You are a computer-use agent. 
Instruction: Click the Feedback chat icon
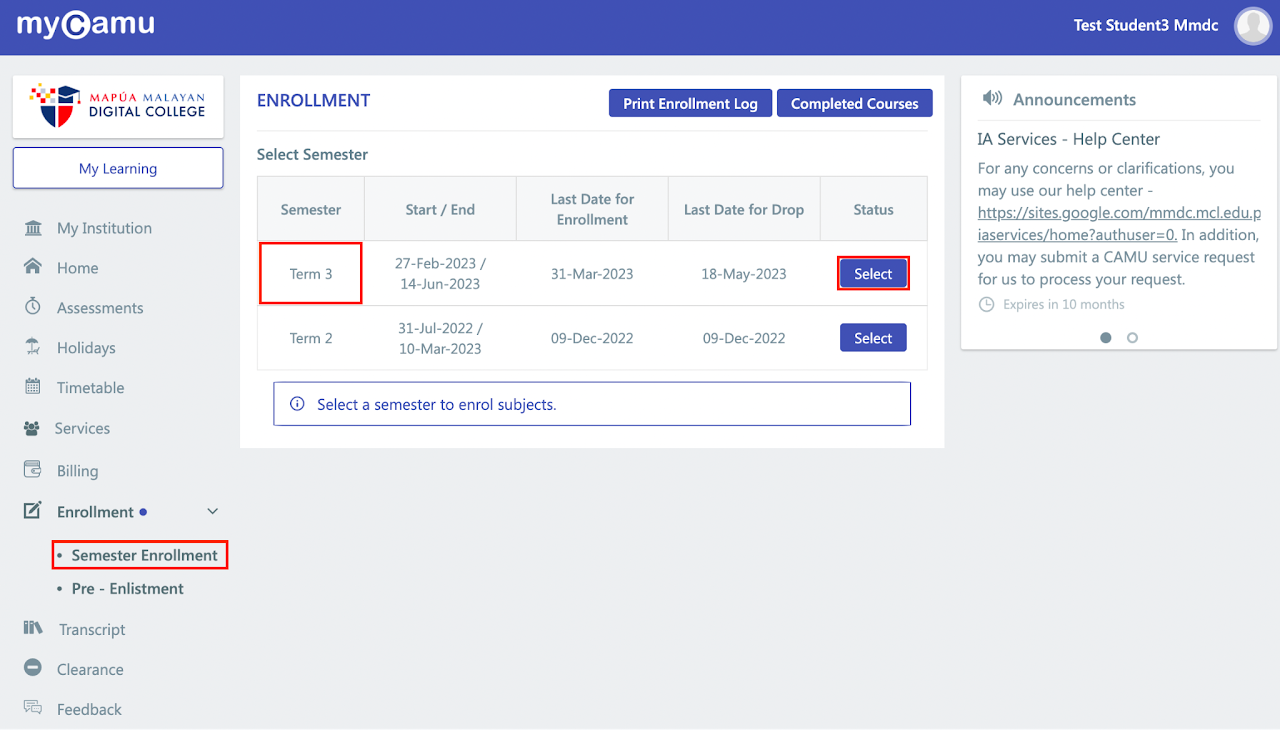click(x=33, y=708)
